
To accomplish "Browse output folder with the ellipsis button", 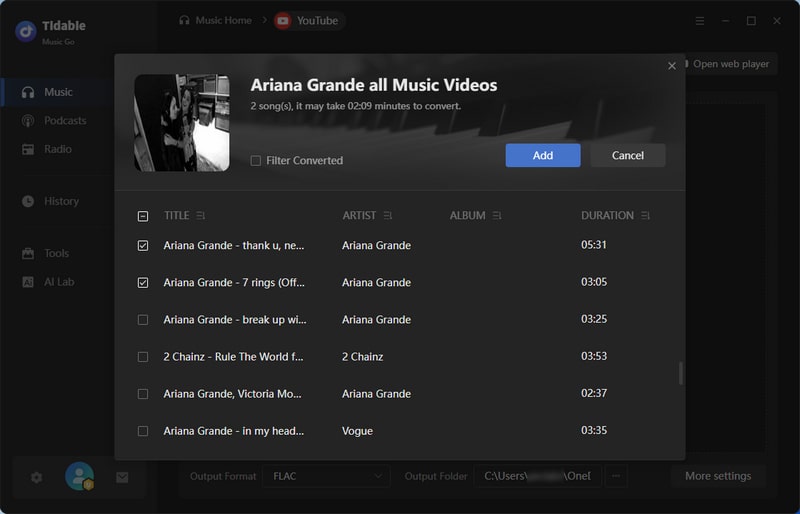I will [x=616, y=476].
